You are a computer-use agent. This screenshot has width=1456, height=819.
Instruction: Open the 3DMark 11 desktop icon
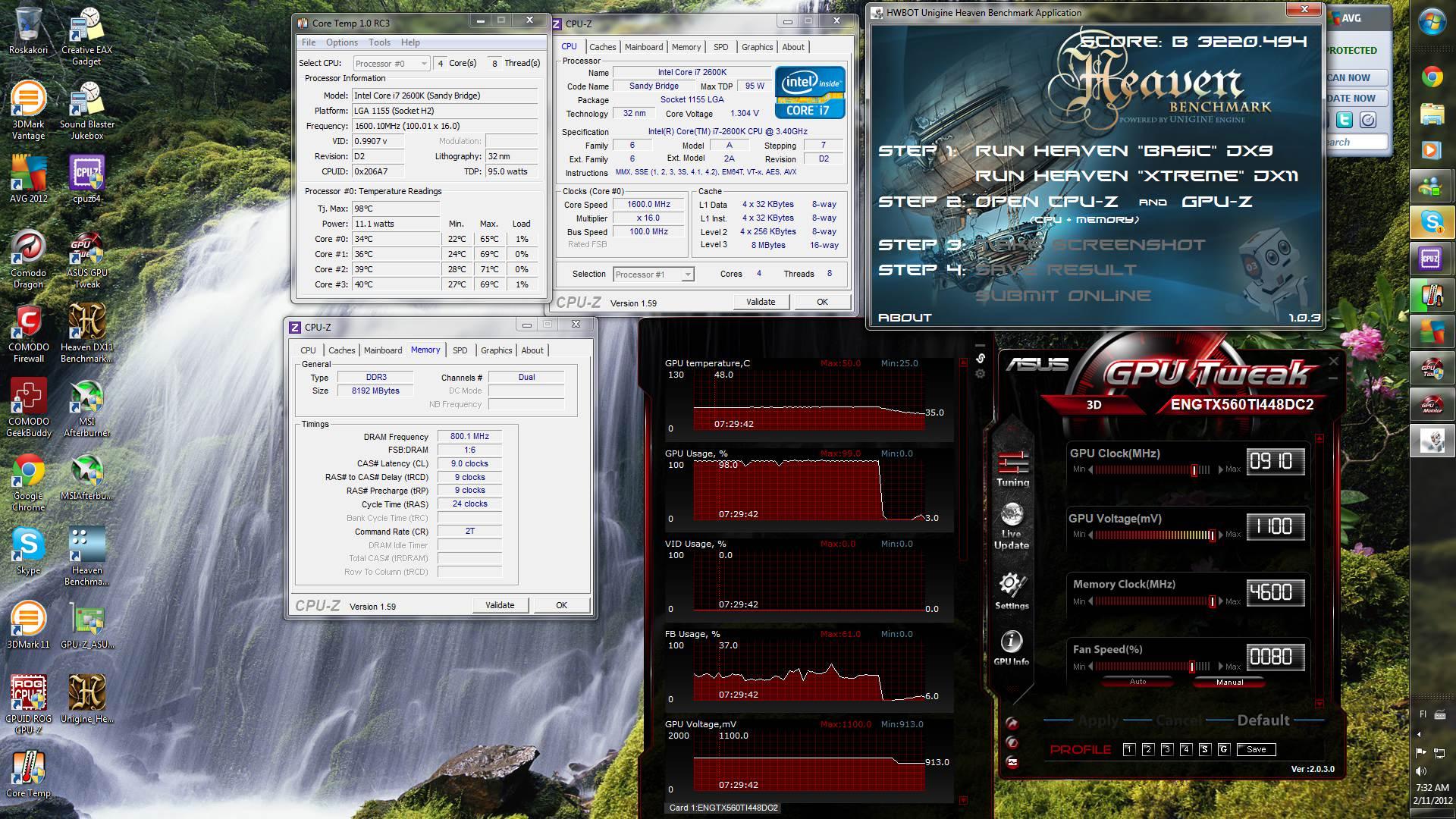[x=28, y=625]
